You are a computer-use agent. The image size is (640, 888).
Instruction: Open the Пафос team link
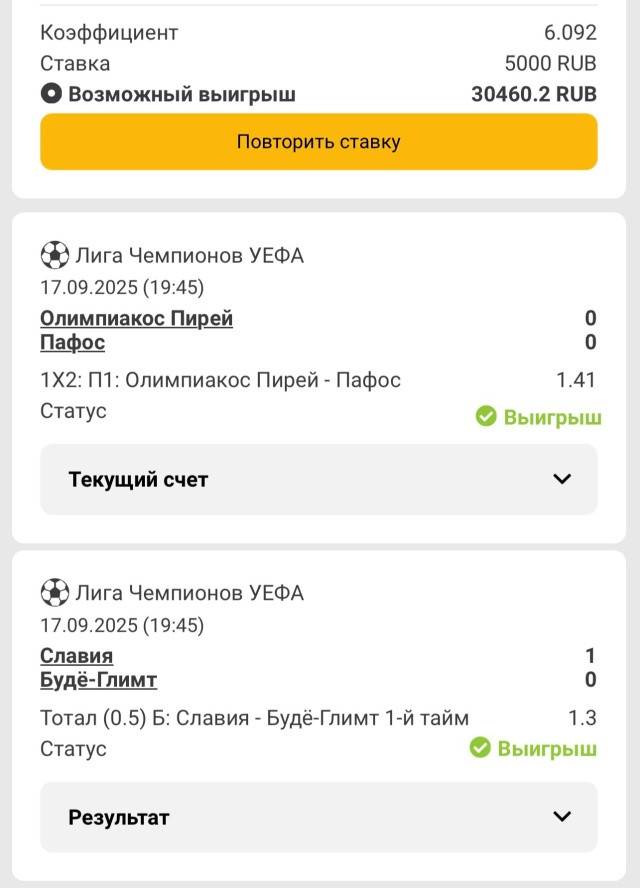[72, 343]
